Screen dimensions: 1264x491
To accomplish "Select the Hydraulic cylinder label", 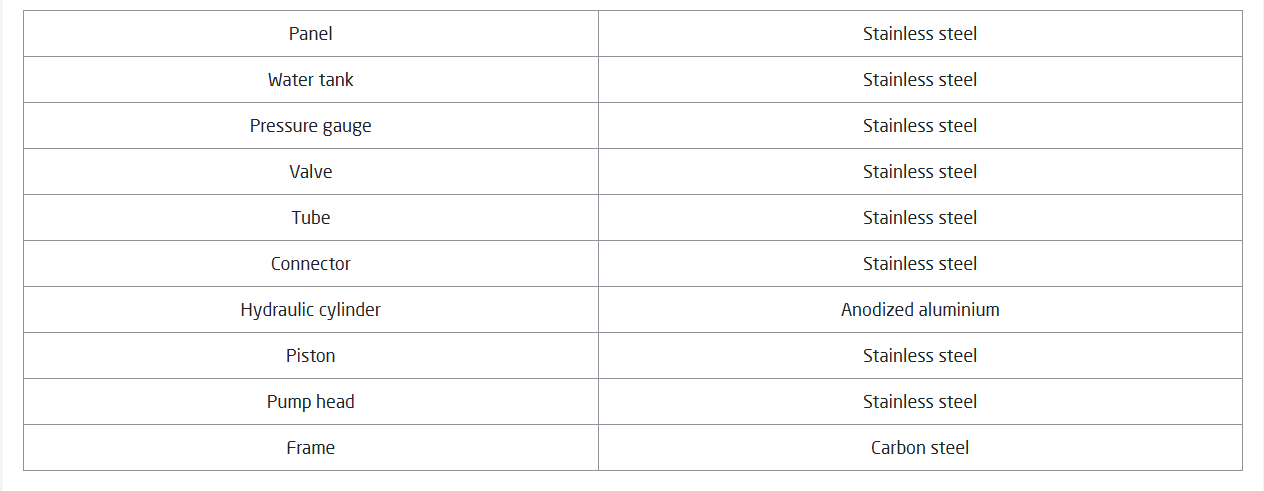I will click(x=311, y=310).
